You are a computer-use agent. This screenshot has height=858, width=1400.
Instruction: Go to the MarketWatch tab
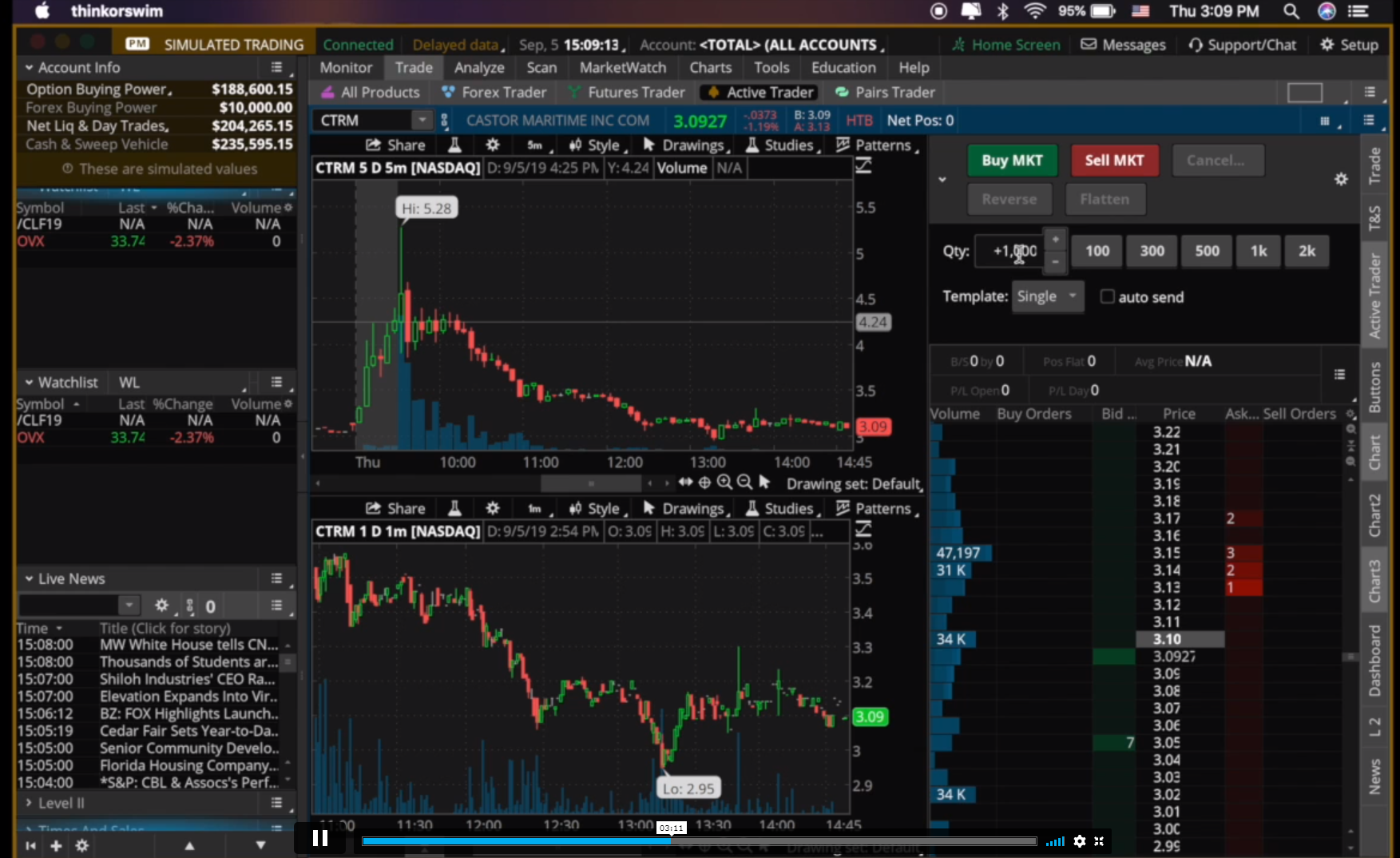point(623,68)
